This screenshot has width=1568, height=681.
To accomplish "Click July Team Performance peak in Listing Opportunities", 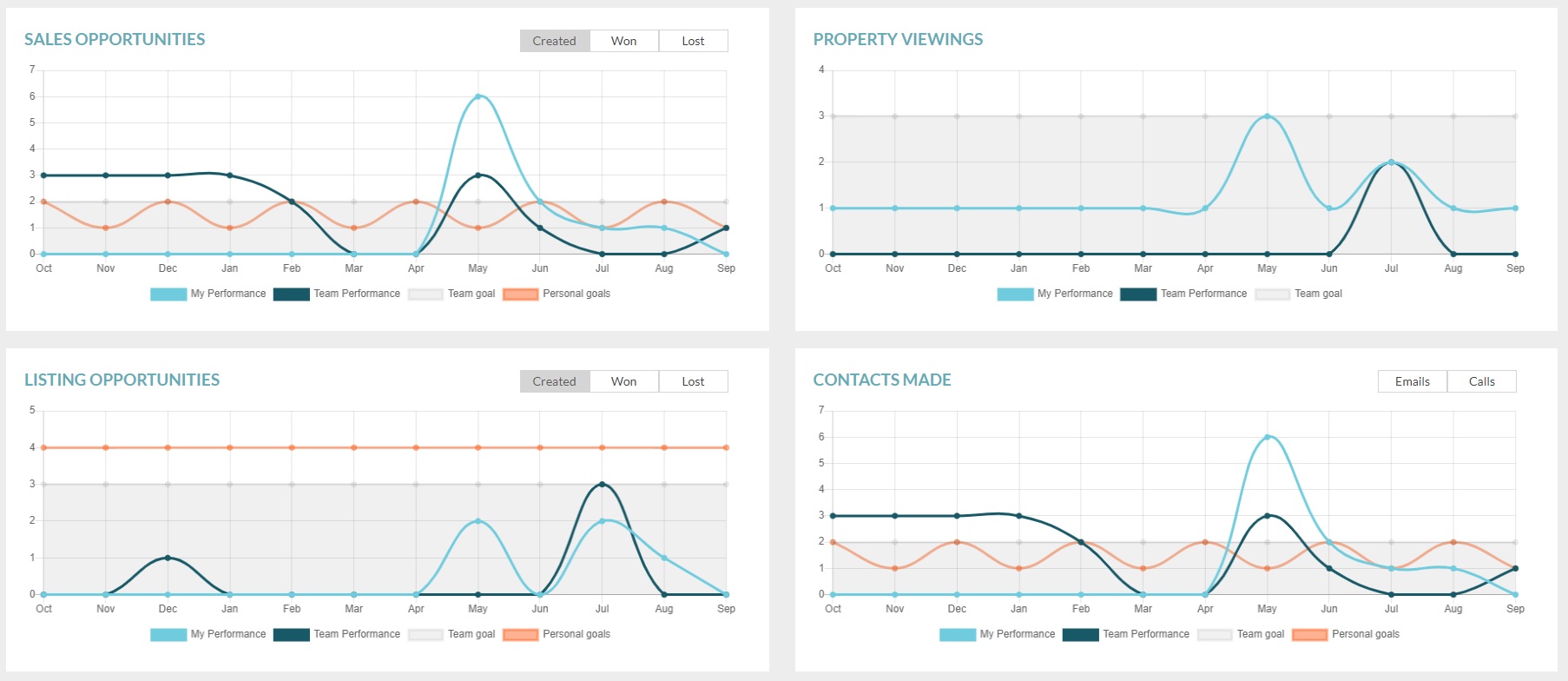I will (602, 485).
